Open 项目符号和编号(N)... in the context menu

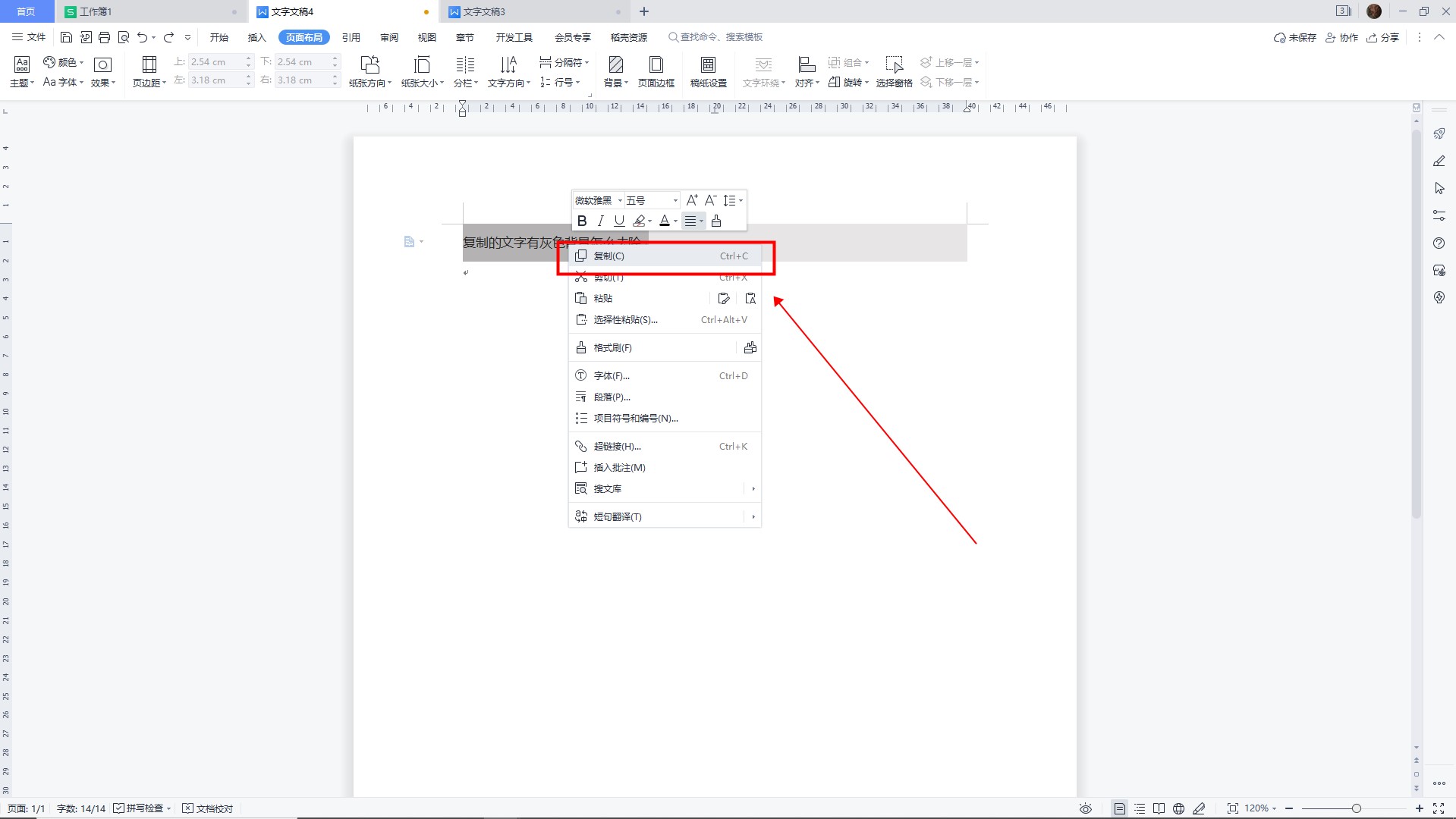pyautogui.click(x=665, y=419)
